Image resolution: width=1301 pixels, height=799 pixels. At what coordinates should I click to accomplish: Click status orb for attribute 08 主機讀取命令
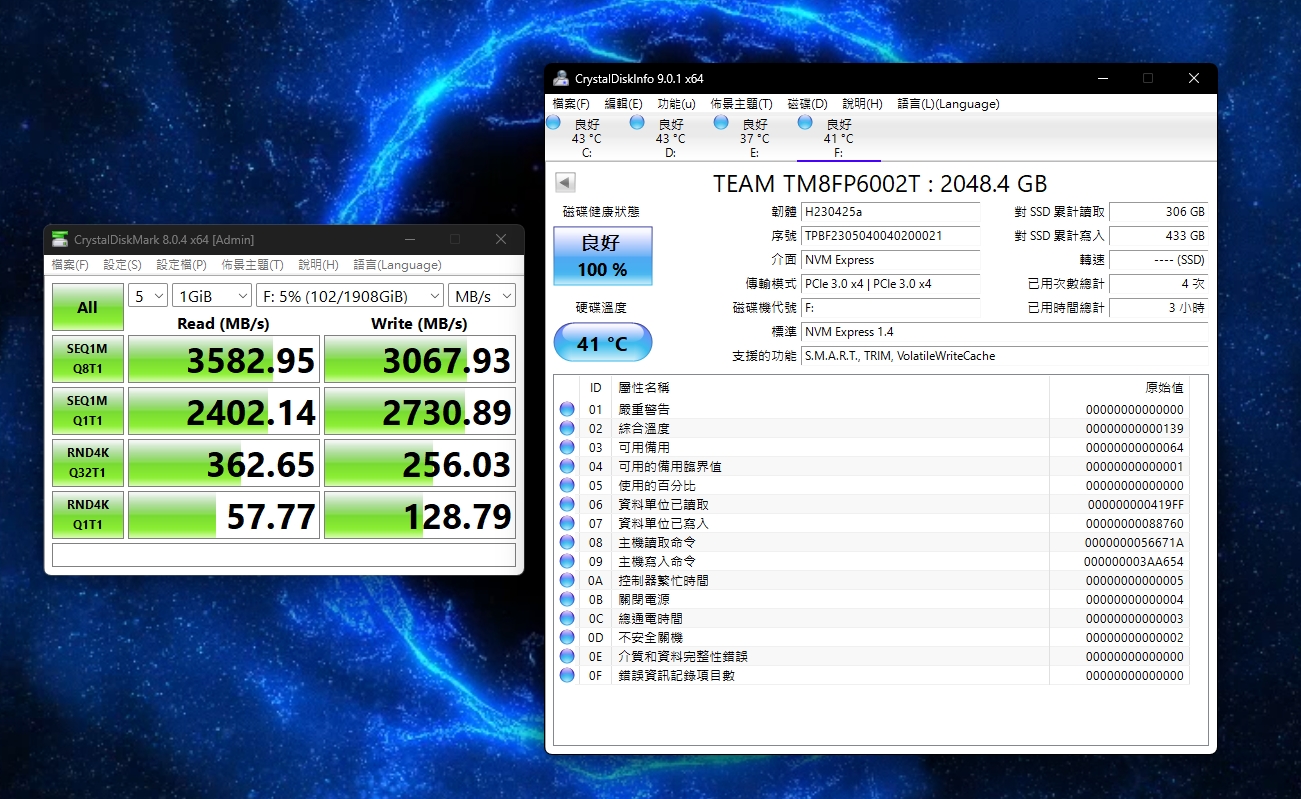(x=567, y=542)
